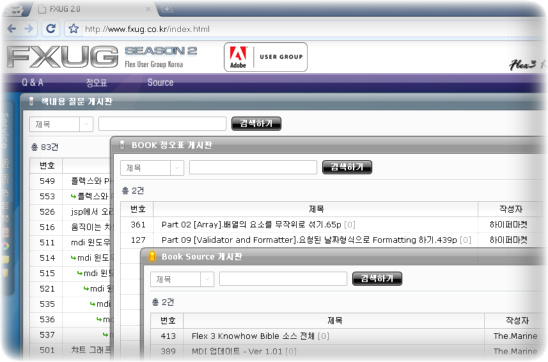This screenshot has width=548, height=362.
Task: Click 작성자 column header in BOOK 정오표
Action: [x=511, y=209]
